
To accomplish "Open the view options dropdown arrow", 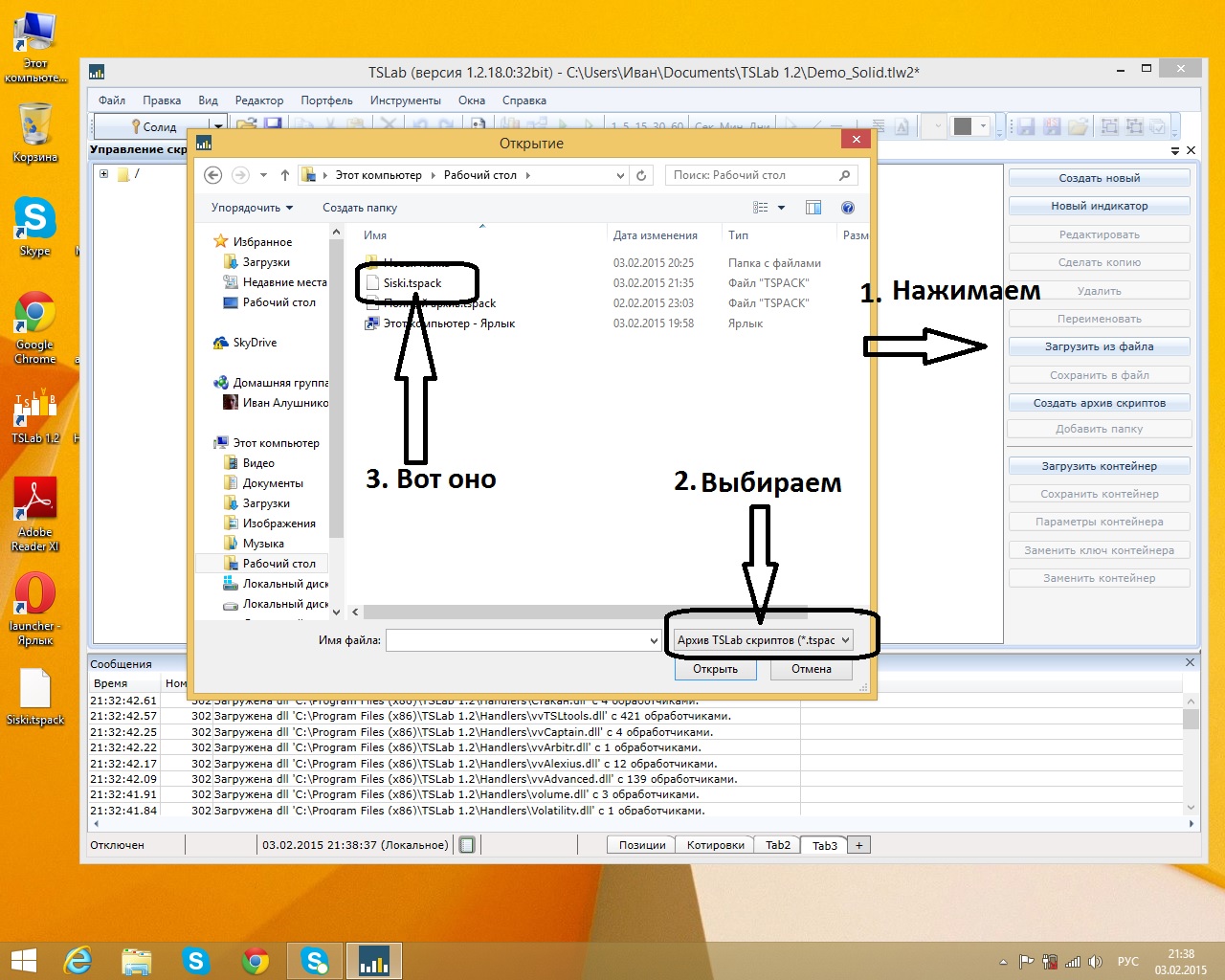I will (781, 208).
